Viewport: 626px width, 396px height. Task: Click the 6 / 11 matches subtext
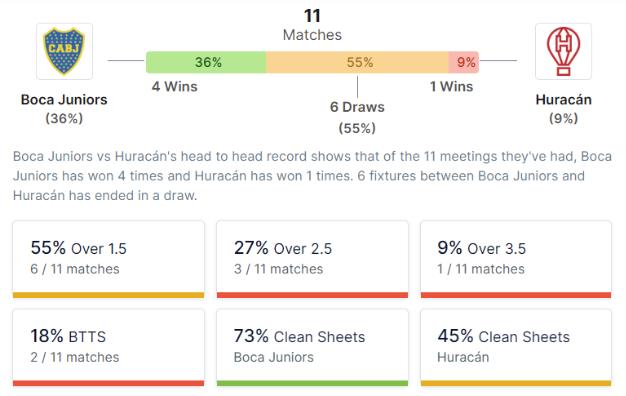point(75,269)
